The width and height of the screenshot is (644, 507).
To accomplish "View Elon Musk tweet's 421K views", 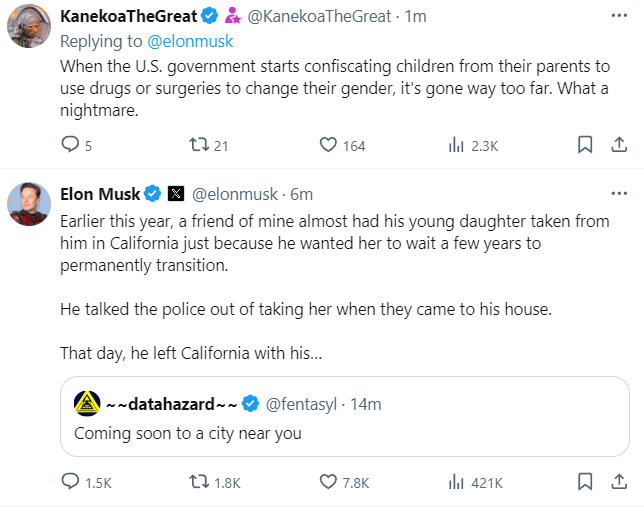I will pyautogui.click(x=457, y=482).
